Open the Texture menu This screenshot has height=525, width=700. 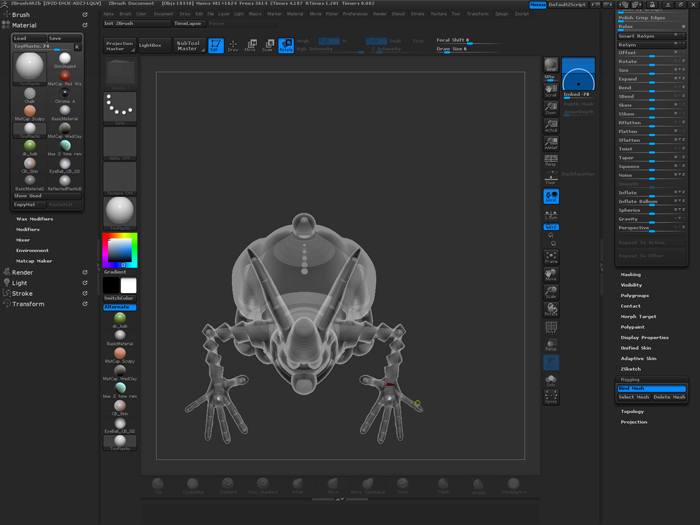pyautogui.click(x=438, y=14)
